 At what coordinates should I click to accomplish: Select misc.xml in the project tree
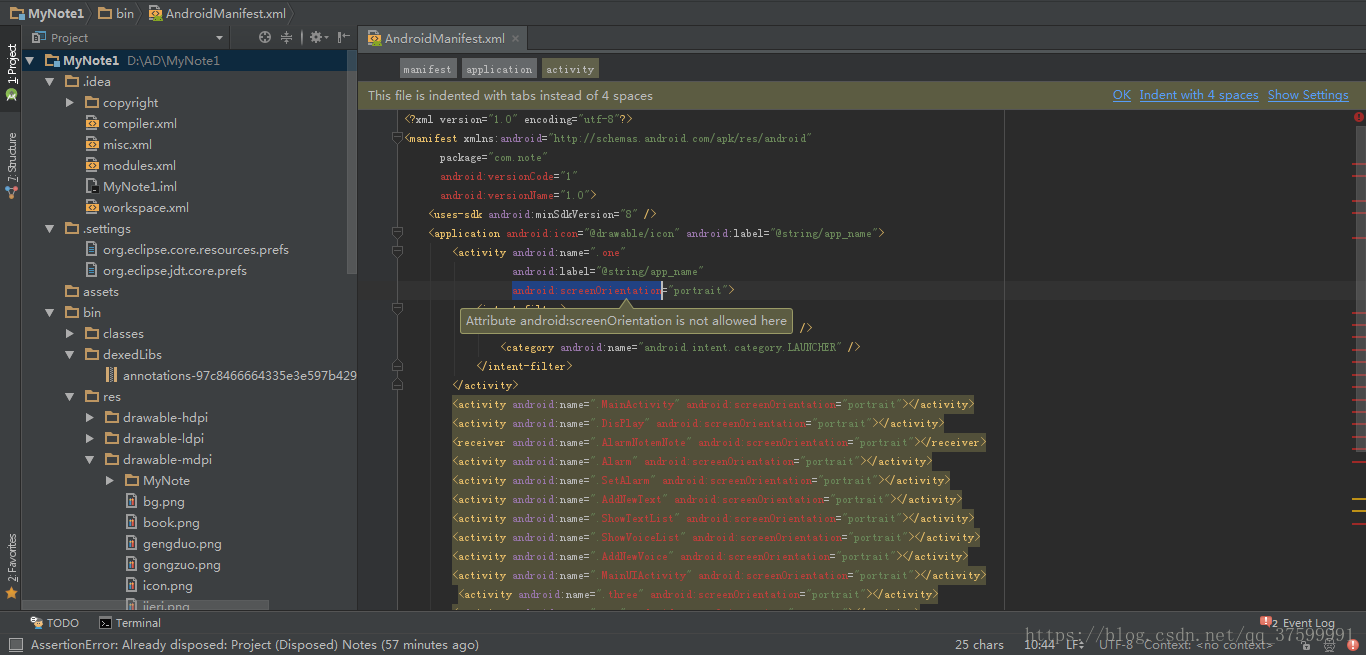click(127, 145)
